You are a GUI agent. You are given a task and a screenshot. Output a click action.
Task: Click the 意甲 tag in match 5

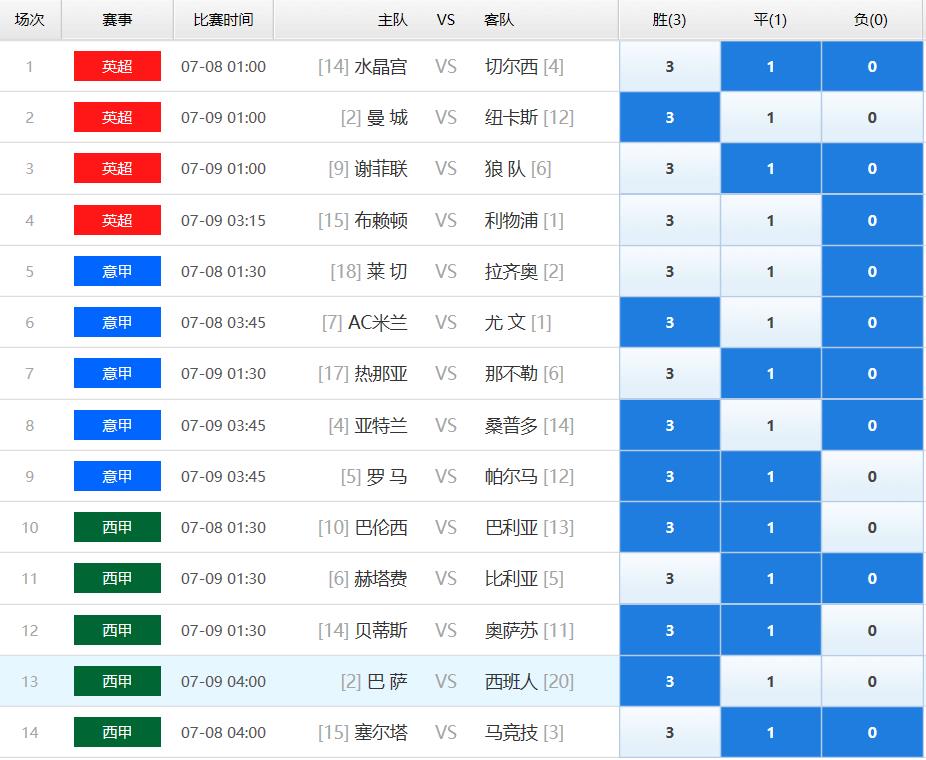pos(117,271)
